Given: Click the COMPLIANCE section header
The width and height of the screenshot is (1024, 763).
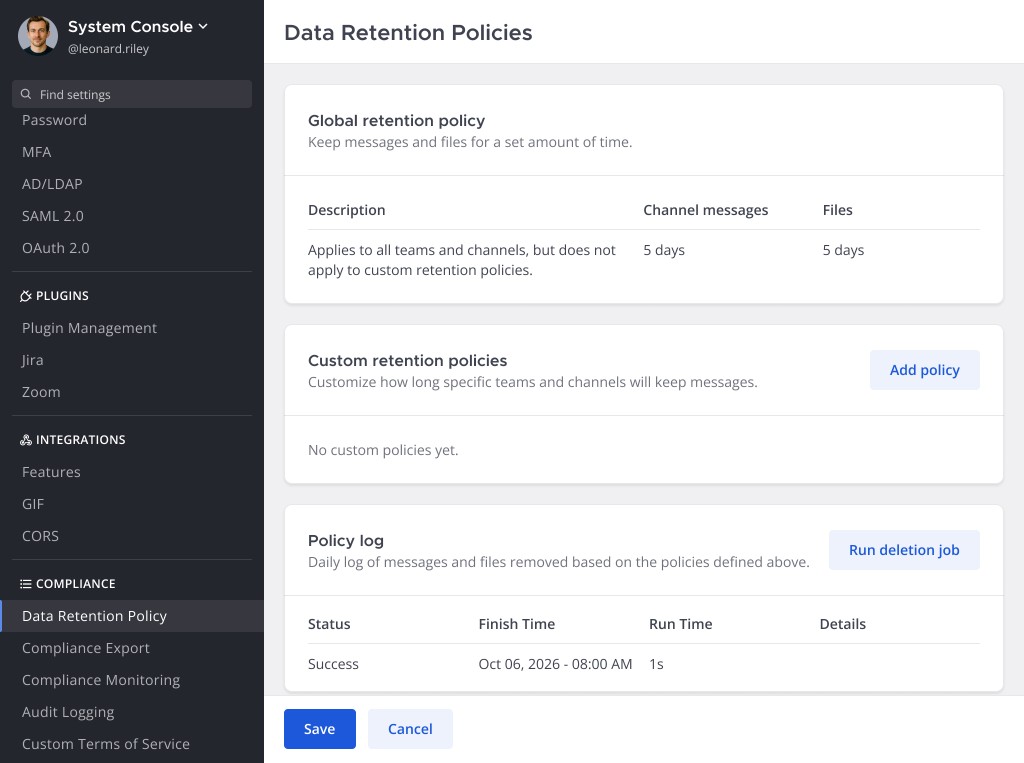Looking at the screenshot, I should point(75,584).
